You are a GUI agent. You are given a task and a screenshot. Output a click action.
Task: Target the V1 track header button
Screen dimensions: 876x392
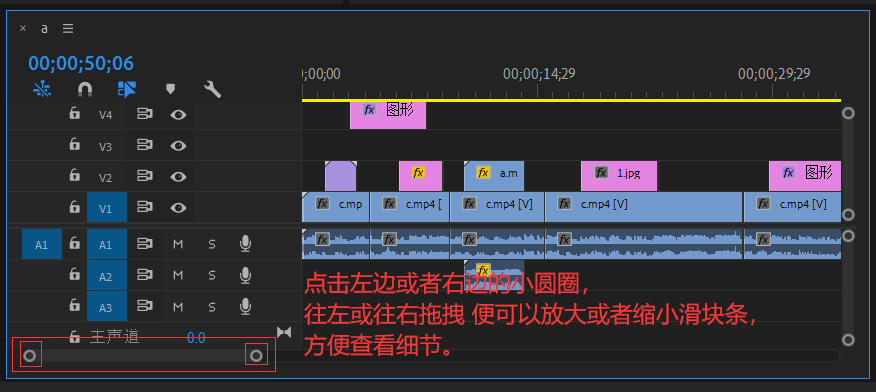(x=107, y=208)
